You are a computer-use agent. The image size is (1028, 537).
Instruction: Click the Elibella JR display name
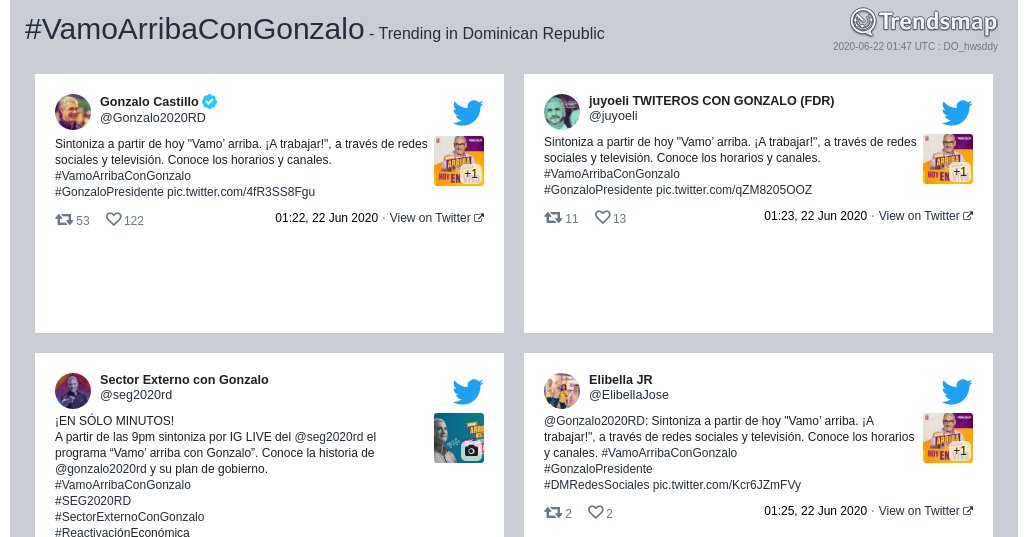coord(620,380)
